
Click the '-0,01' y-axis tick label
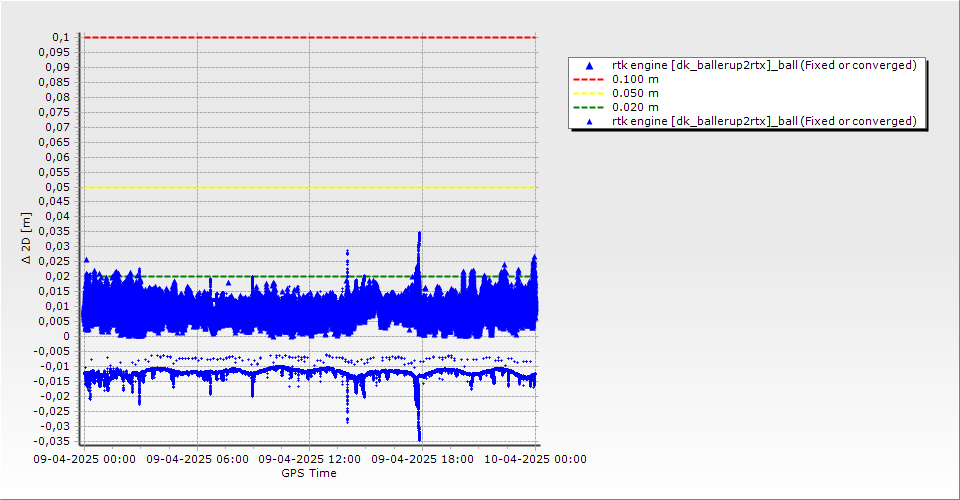tap(55, 367)
